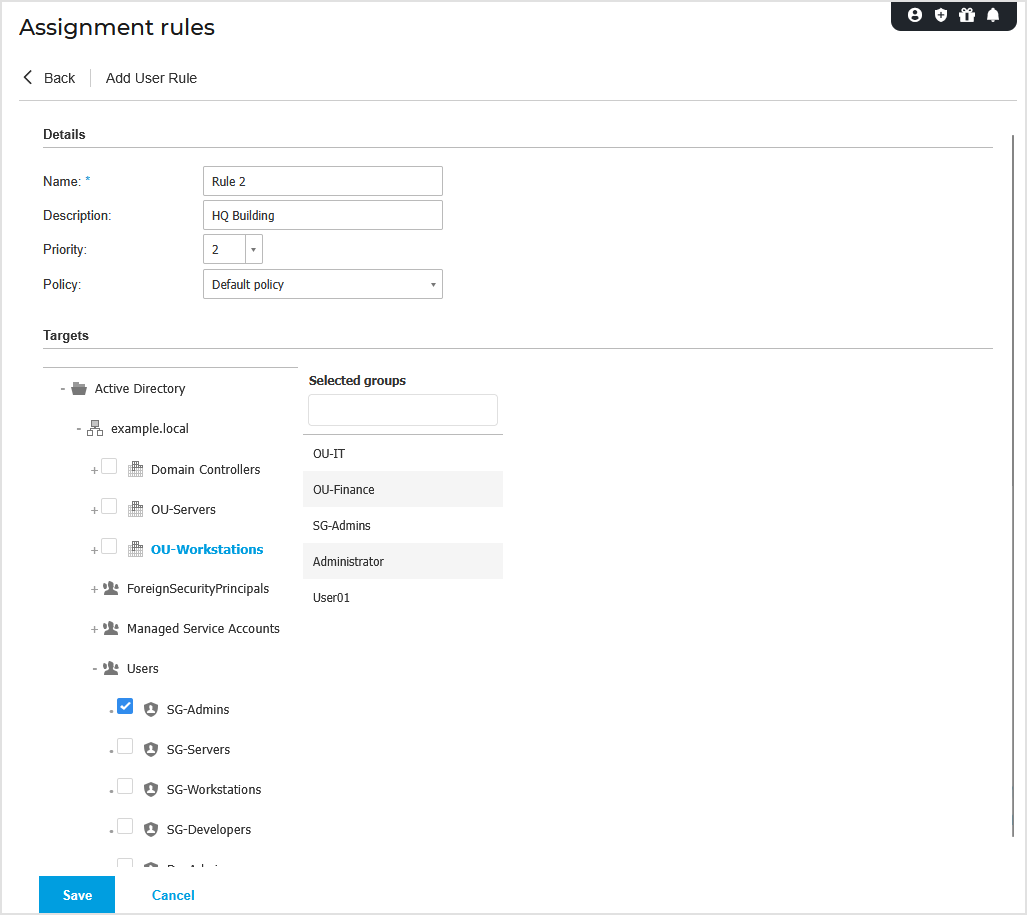Screen dimensions: 1027x915
Task: Uncheck the SG-Admins checkbox
Action: click(x=124, y=705)
